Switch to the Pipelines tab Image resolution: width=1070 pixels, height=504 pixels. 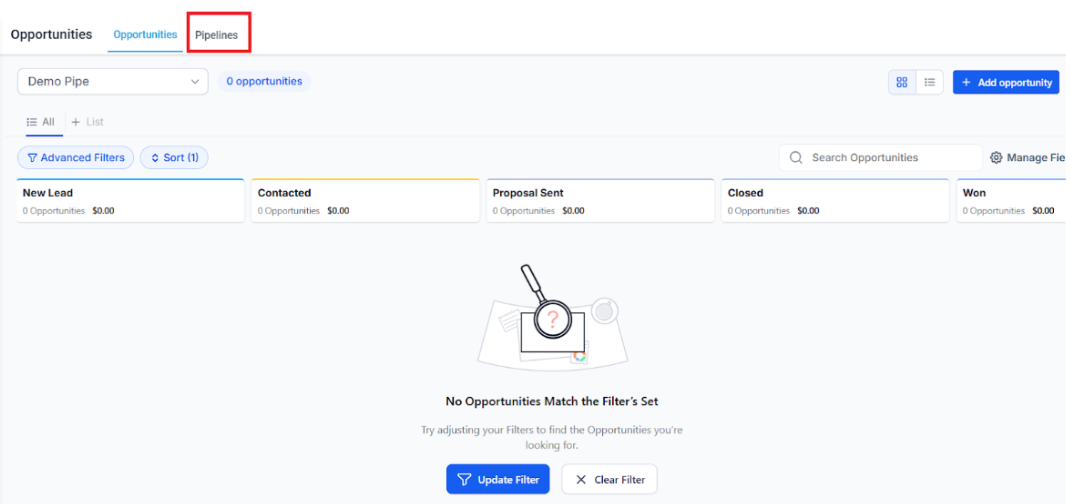pos(217,35)
